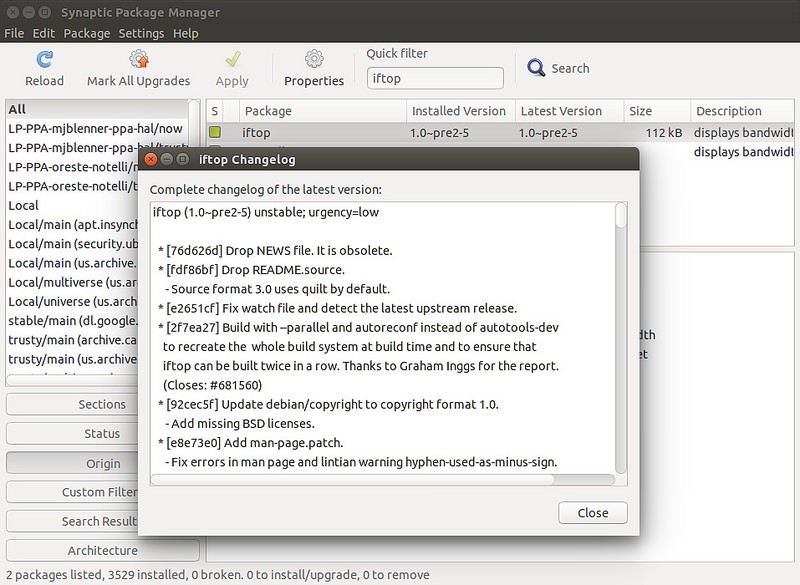This screenshot has width=800, height=585.
Task: Select 'trusty/main (archive.ca' origin entry
Action: click(72, 340)
